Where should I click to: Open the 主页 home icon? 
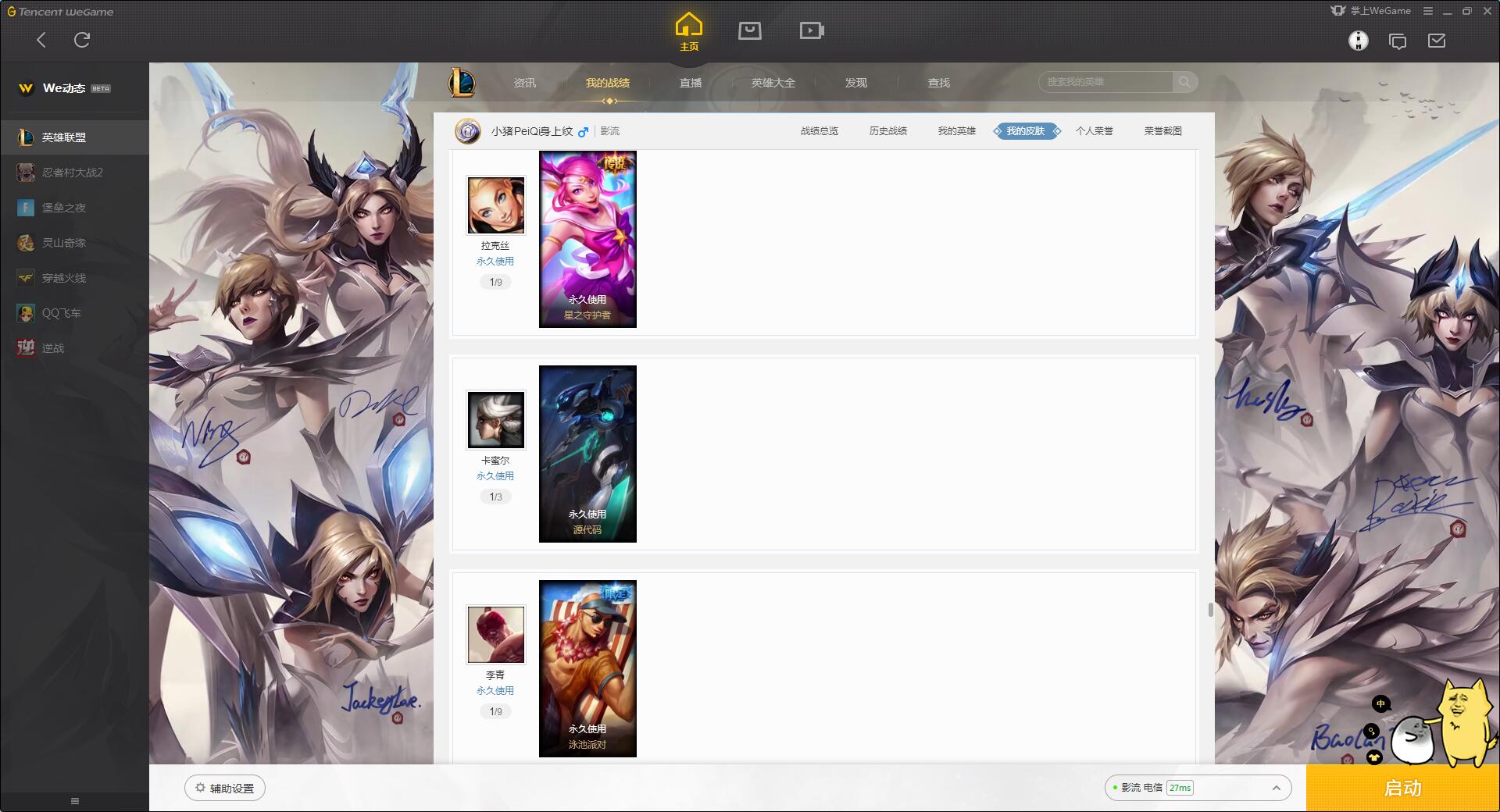[688, 32]
